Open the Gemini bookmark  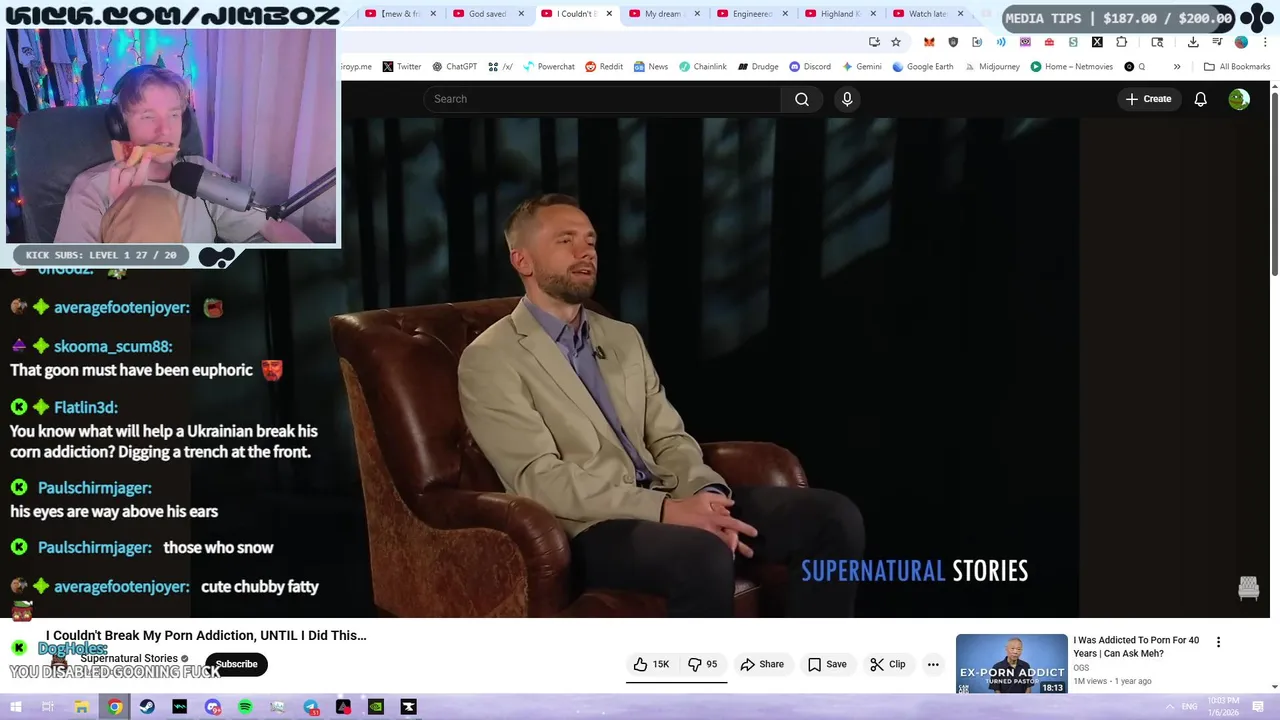click(862, 67)
